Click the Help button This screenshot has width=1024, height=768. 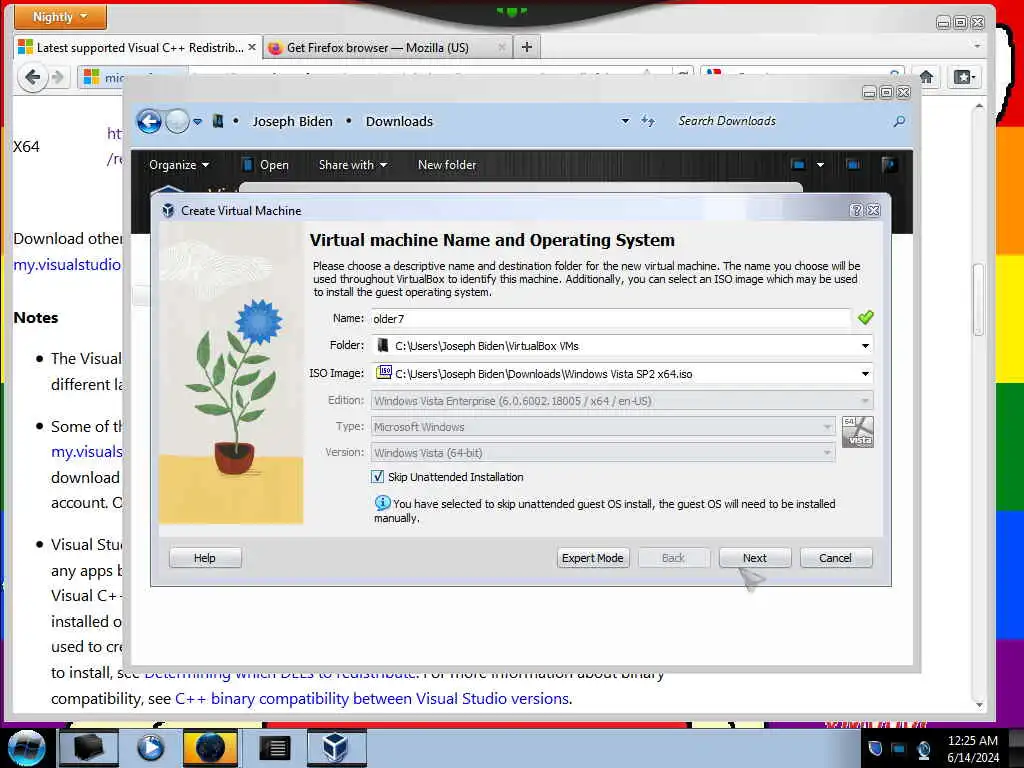click(204, 558)
